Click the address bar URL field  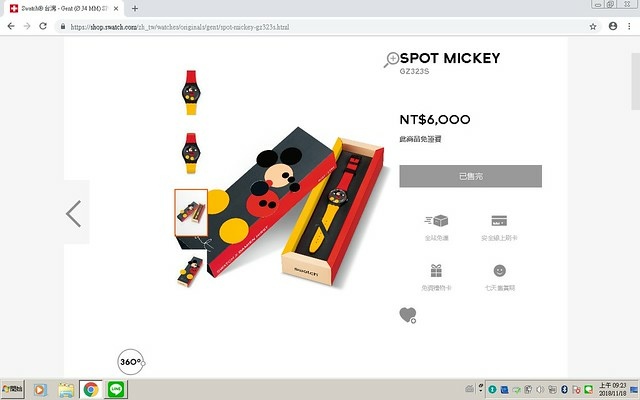click(322, 27)
